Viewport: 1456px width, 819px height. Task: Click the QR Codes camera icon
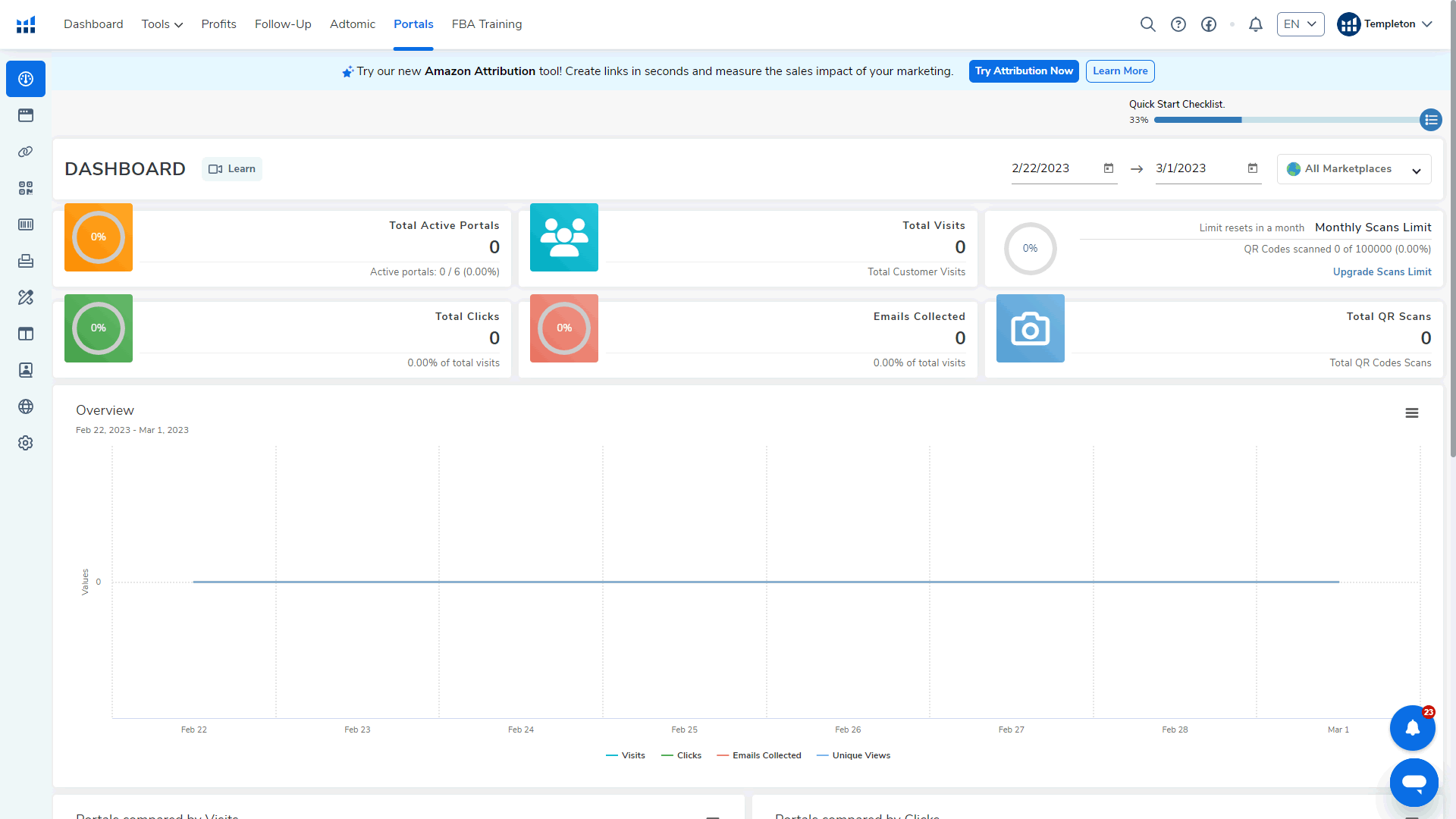1030,328
